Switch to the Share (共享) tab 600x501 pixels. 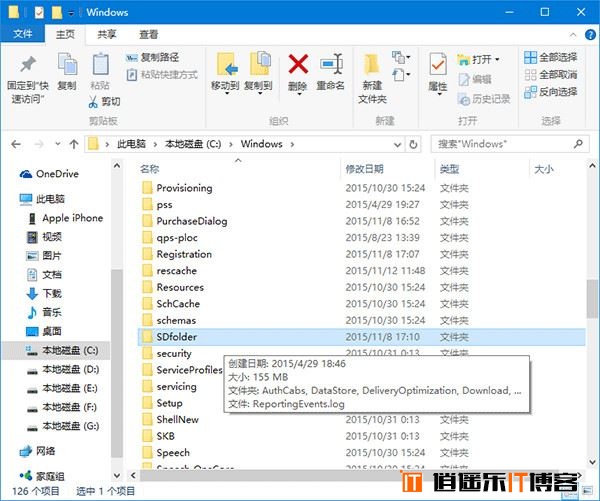106,34
